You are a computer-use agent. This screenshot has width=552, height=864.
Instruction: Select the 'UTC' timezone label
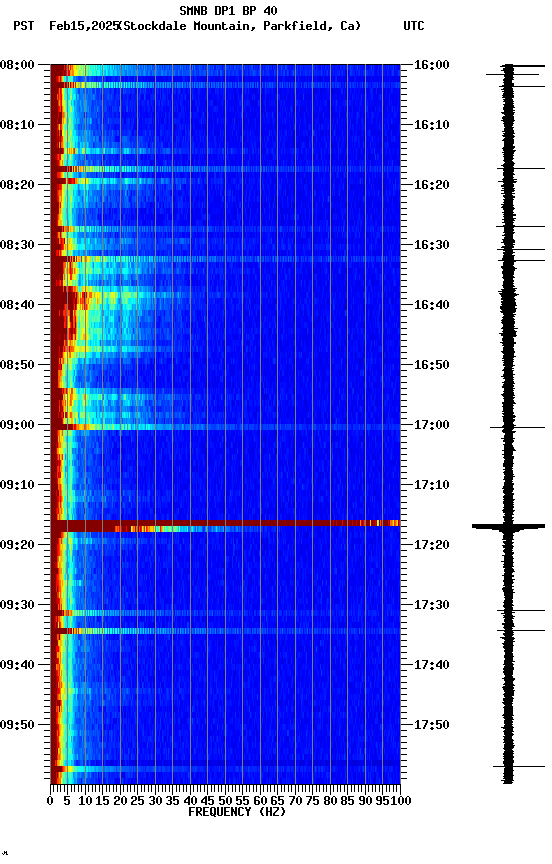pos(414,26)
